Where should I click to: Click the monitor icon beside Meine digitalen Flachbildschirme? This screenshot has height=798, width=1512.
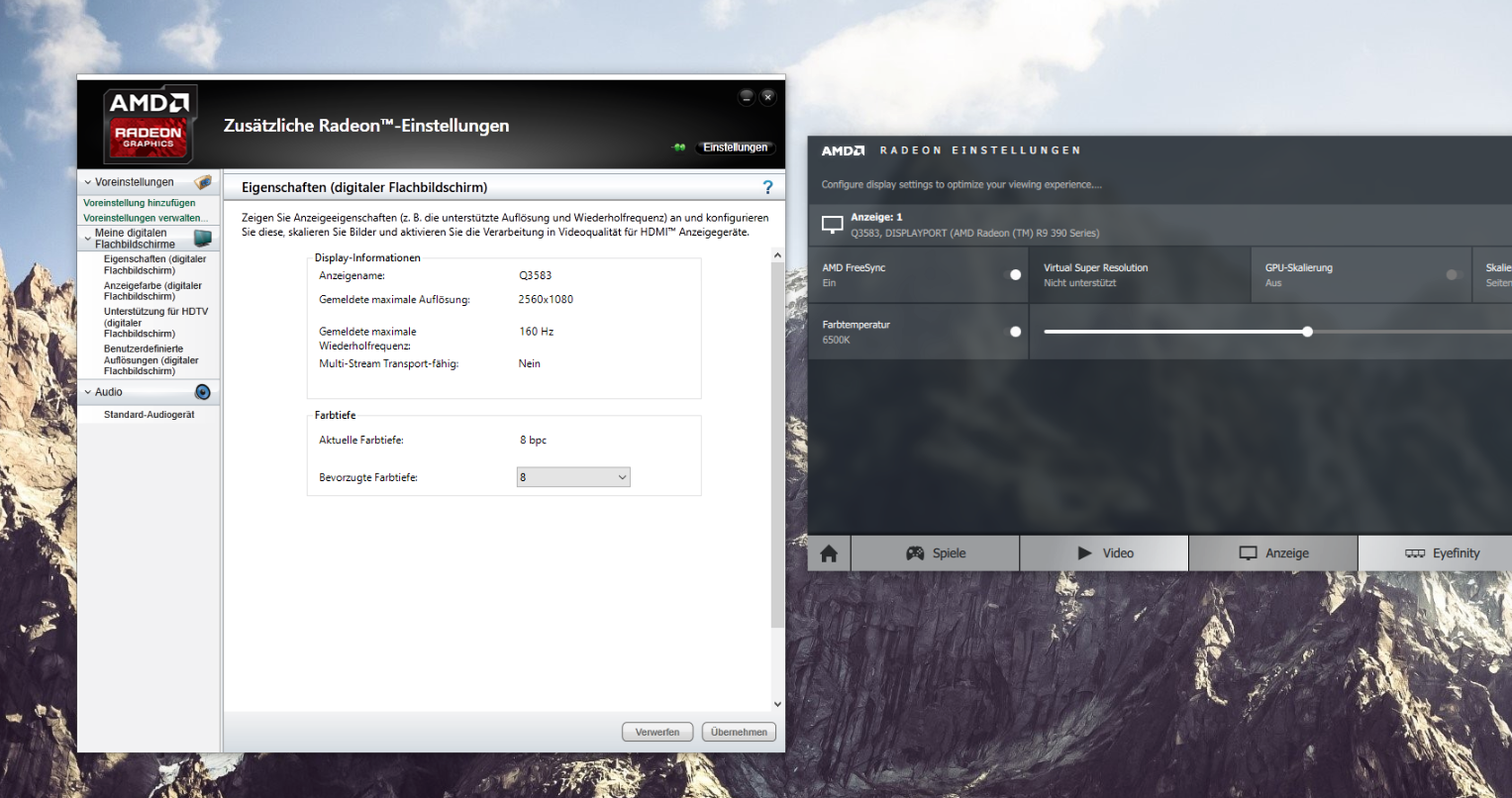point(202,238)
